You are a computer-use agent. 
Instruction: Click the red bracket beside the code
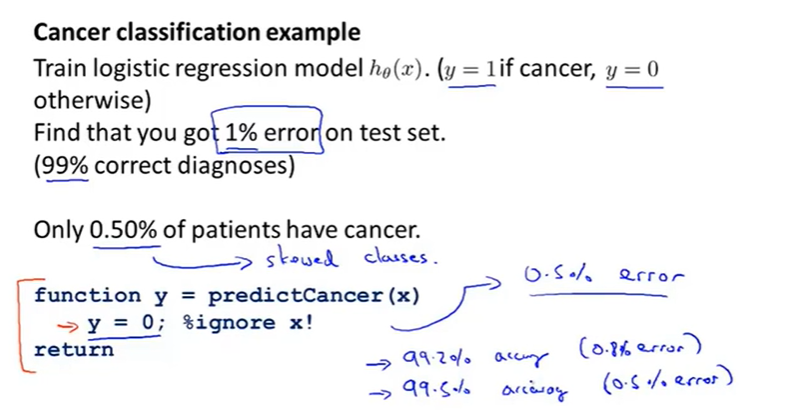click(25, 325)
